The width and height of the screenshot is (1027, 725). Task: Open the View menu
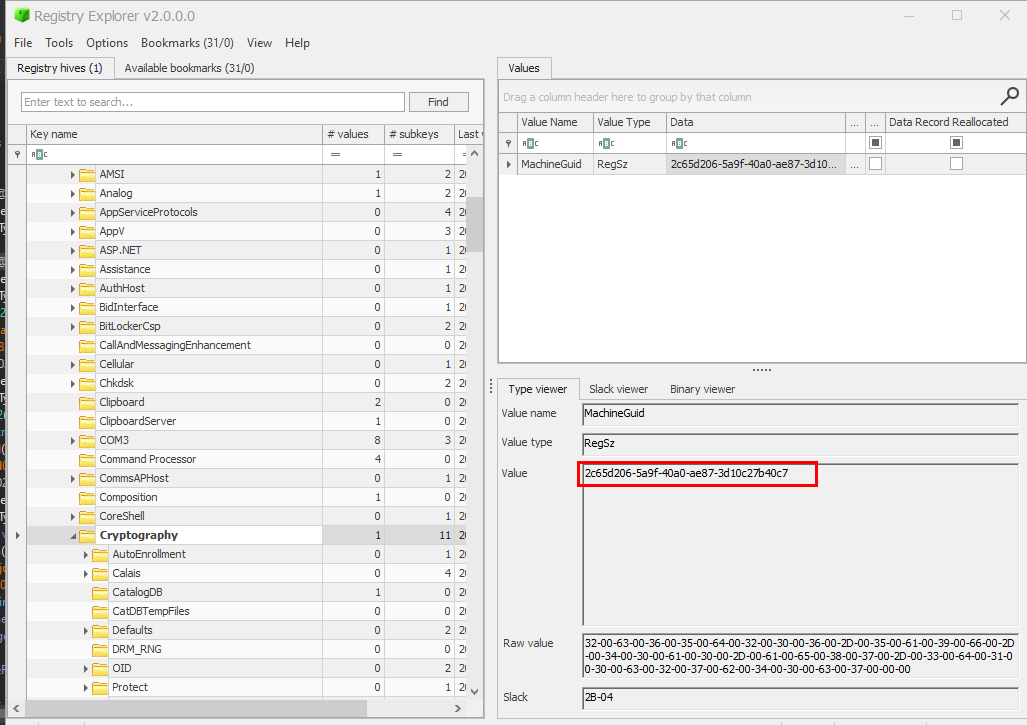click(259, 43)
